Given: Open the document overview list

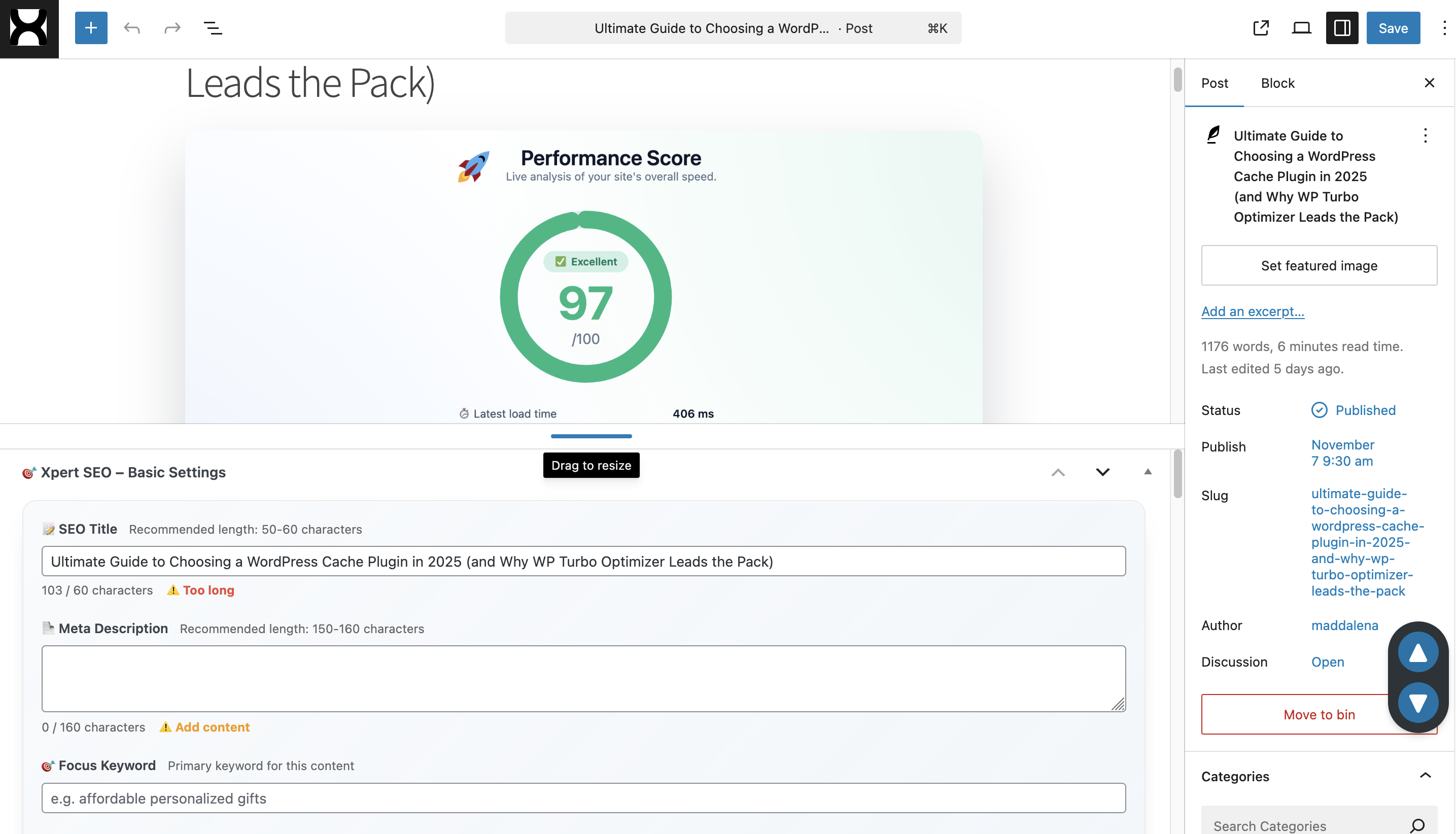Looking at the screenshot, I should coord(213,28).
